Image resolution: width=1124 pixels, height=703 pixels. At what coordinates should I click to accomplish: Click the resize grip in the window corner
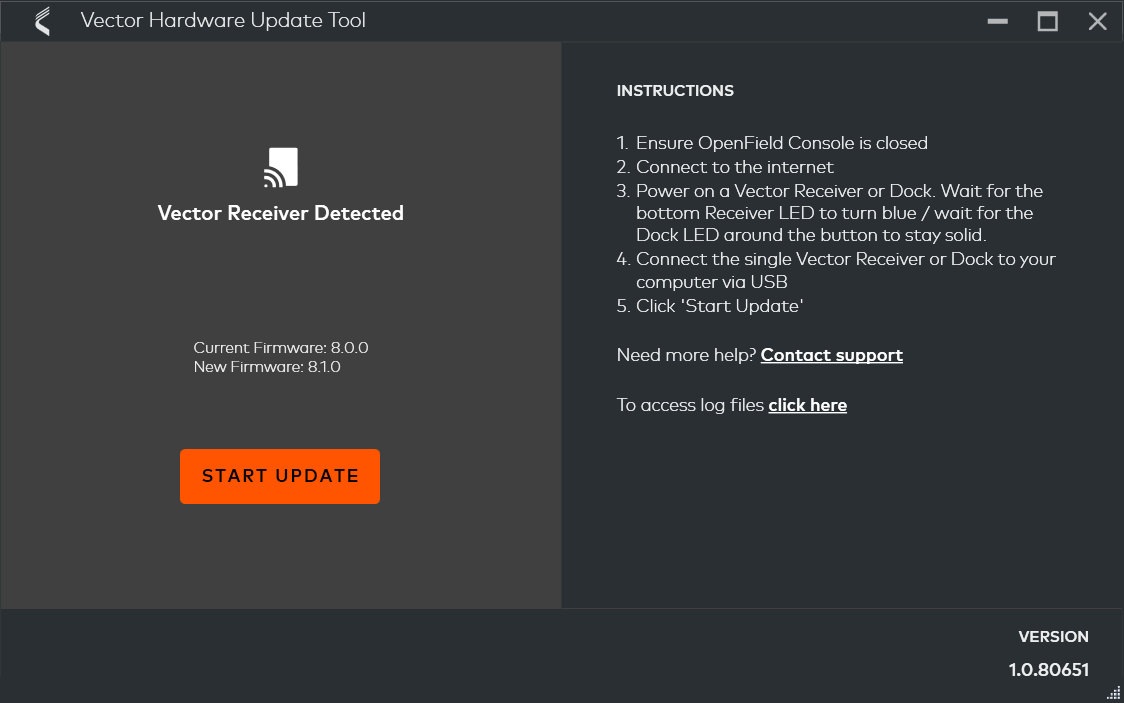click(x=1113, y=693)
